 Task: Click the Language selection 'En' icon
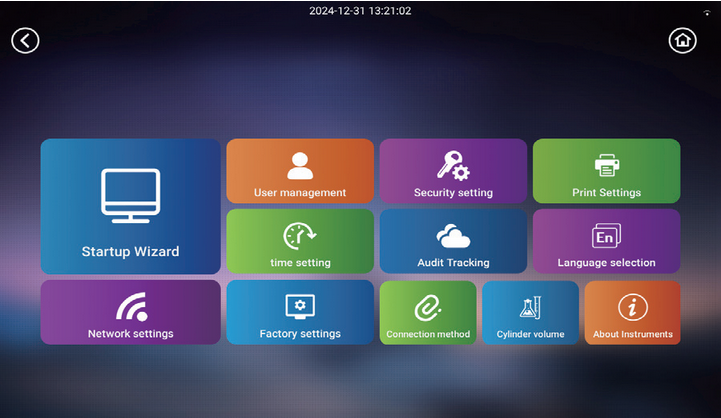click(606, 236)
